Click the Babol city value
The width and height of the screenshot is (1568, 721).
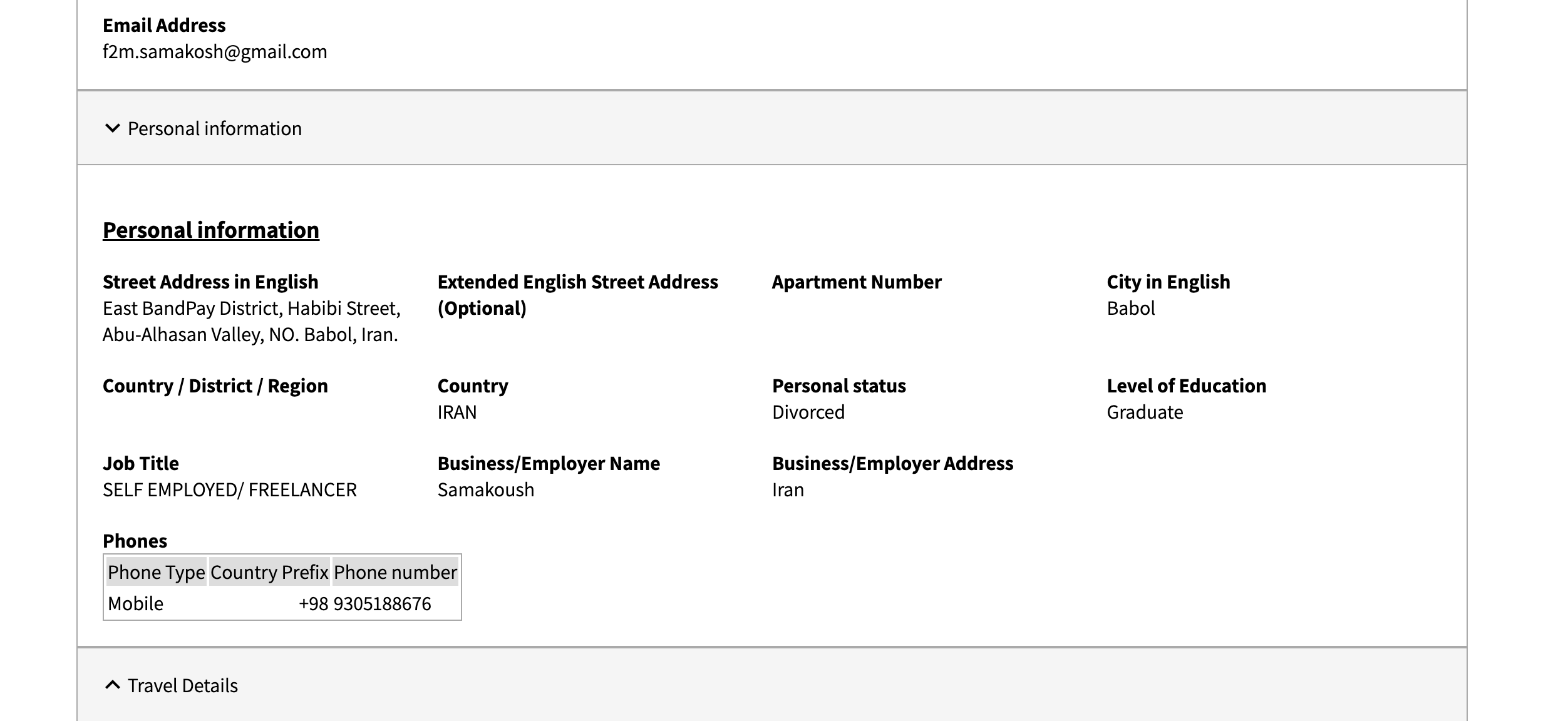pyautogui.click(x=1131, y=309)
